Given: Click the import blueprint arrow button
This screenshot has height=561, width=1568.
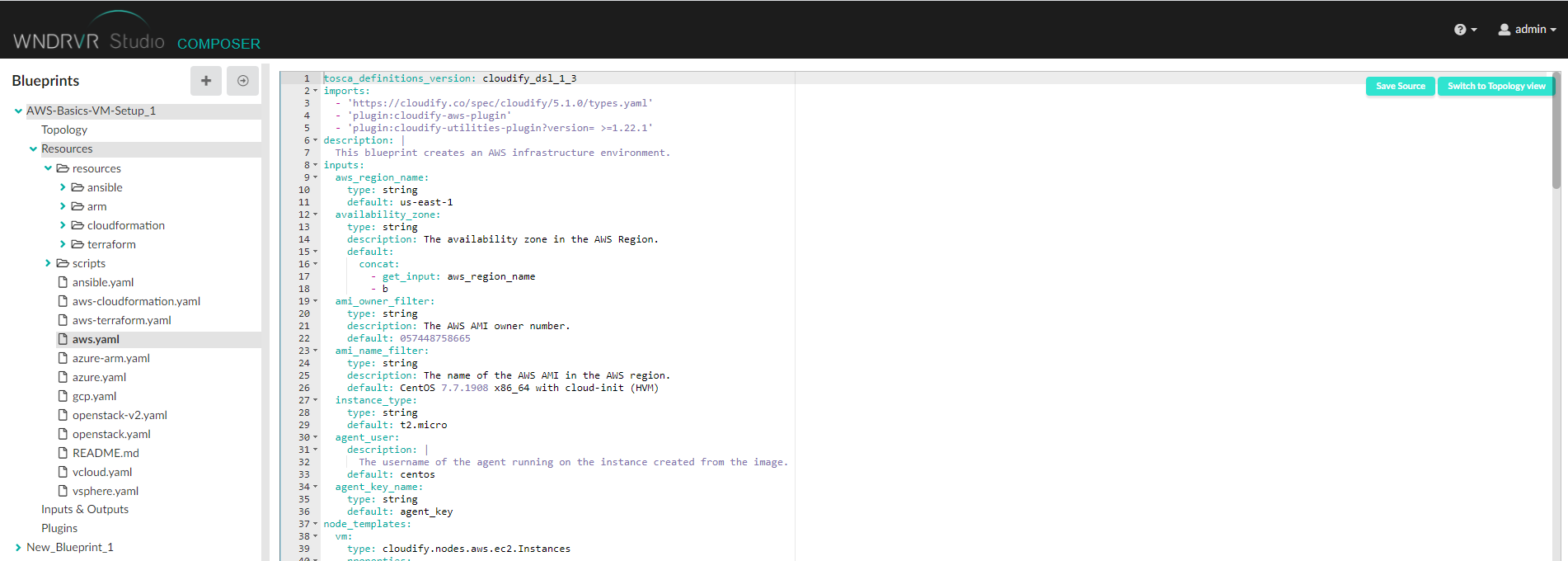Looking at the screenshot, I should (x=243, y=81).
